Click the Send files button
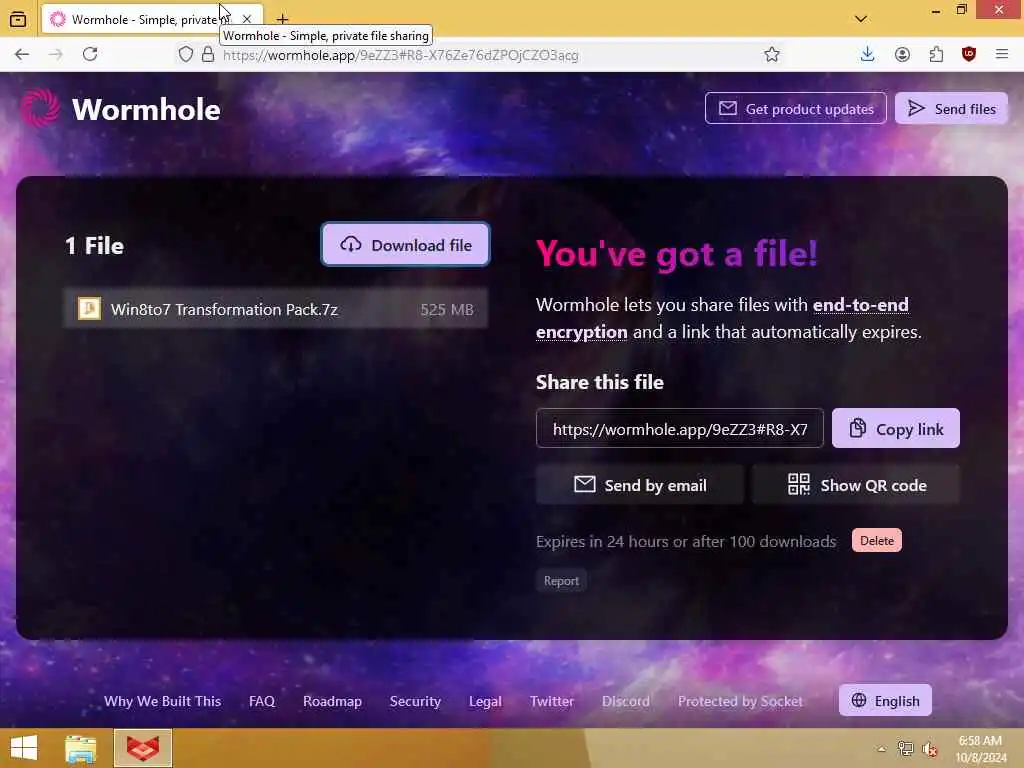The width and height of the screenshot is (1024, 768). 951,108
